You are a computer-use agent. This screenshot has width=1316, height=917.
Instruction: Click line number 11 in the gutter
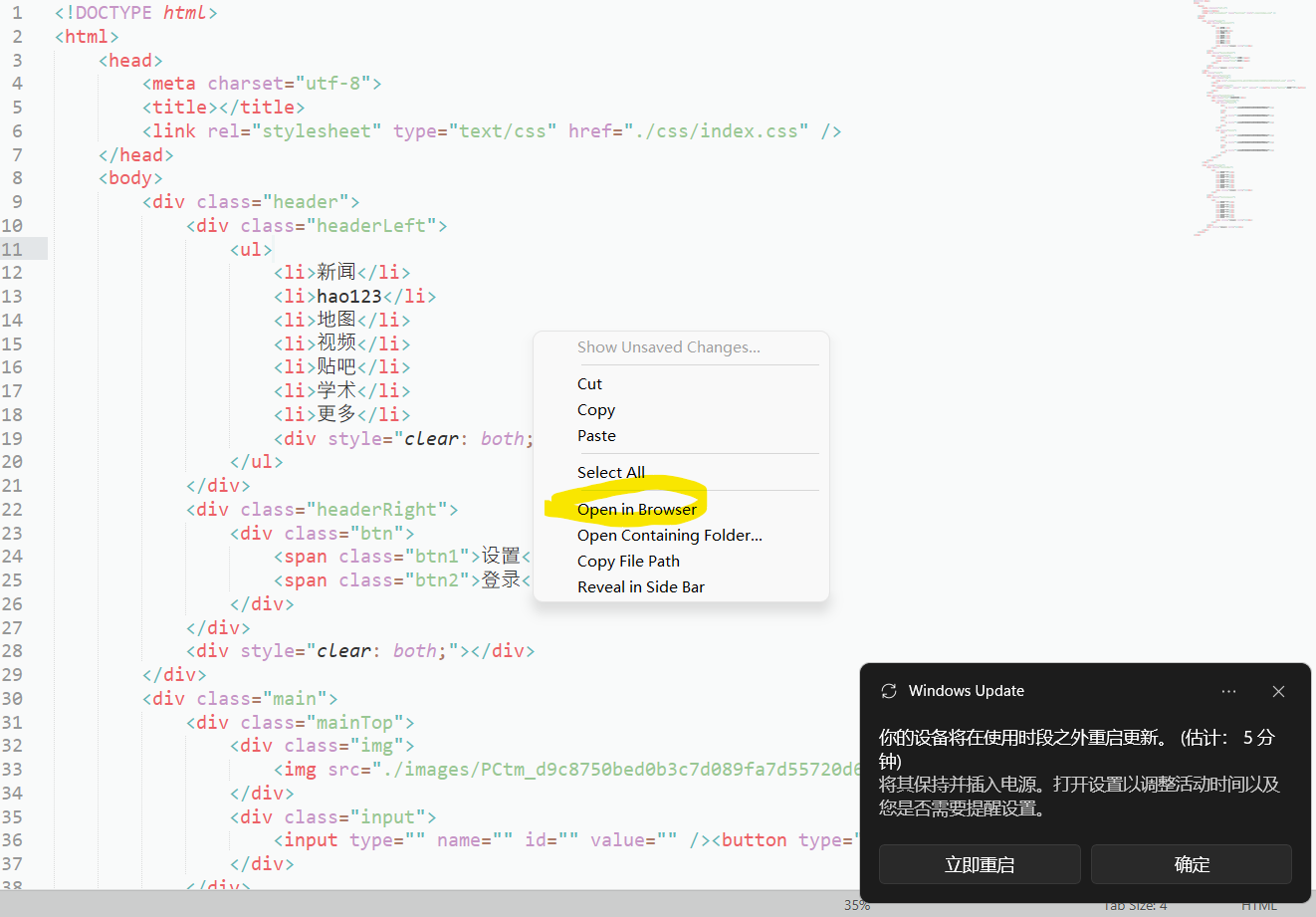(12, 249)
